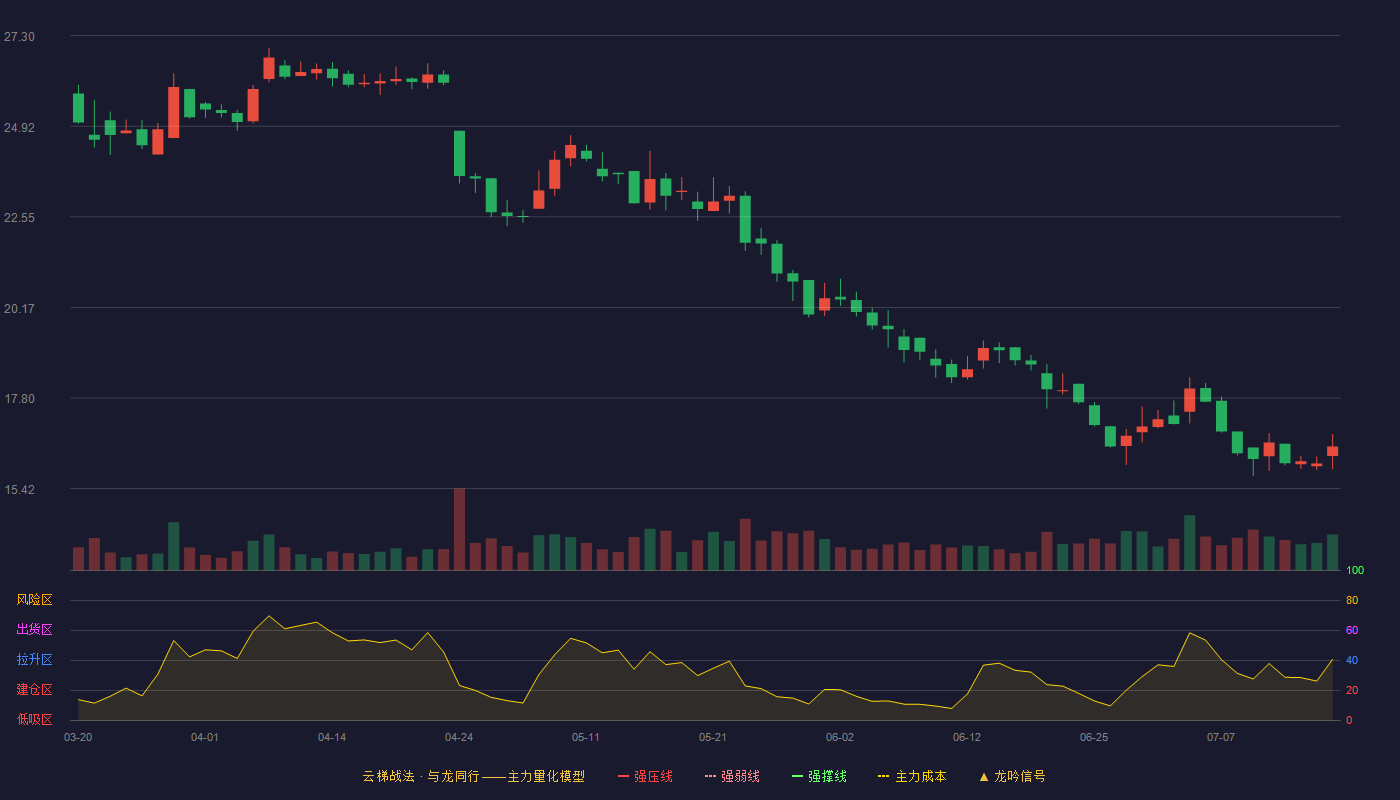The width and height of the screenshot is (1400, 800).
Task: Click the 03-20 date axis label
Action: (x=78, y=737)
